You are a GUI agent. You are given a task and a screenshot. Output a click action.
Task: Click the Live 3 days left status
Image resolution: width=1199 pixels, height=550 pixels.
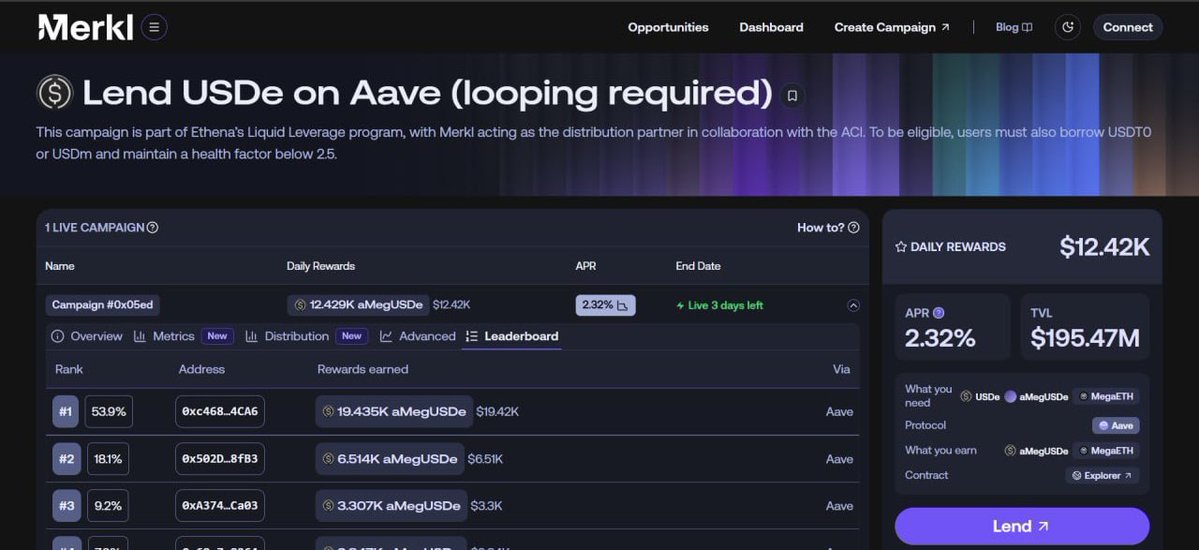720,305
